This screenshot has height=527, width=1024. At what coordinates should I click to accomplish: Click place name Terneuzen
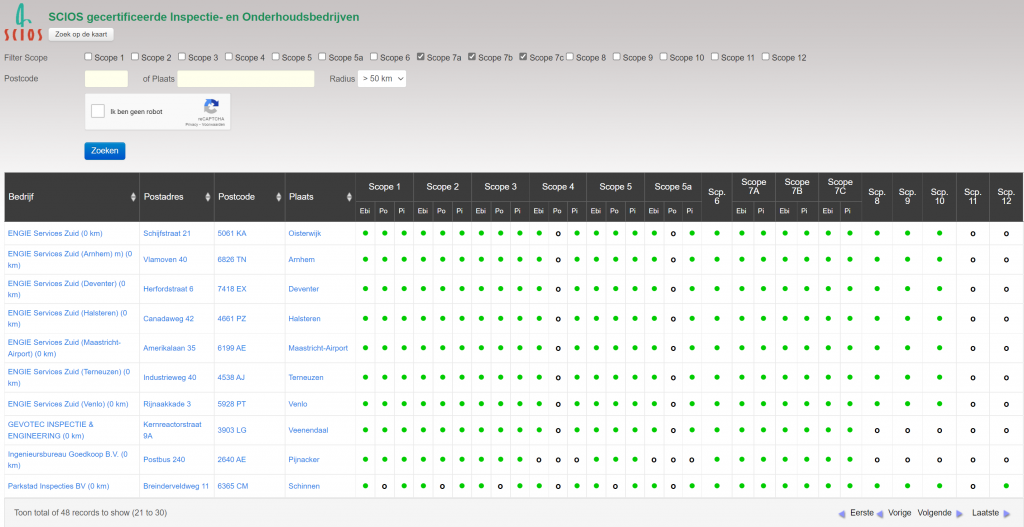coord(306,377)
